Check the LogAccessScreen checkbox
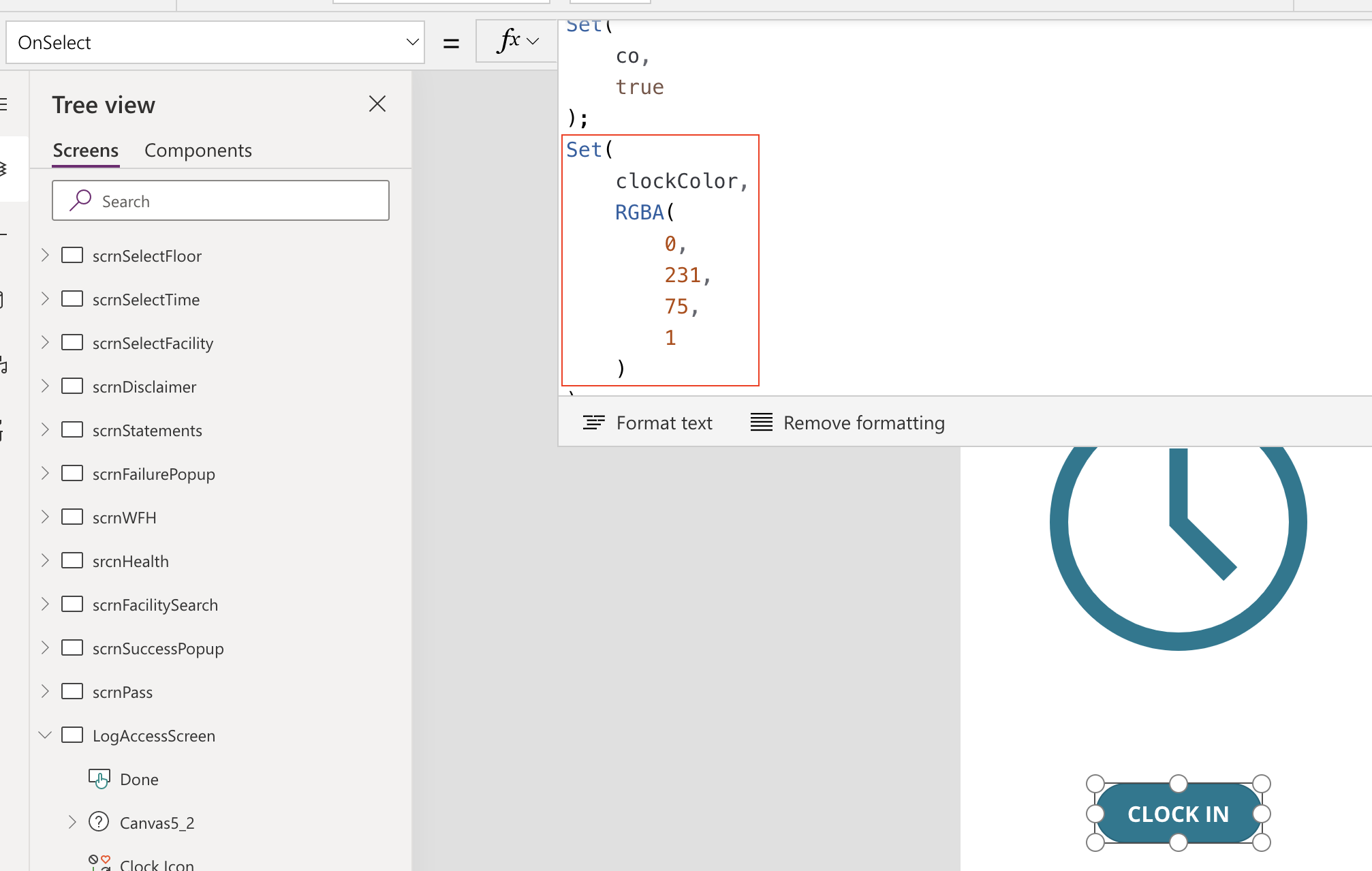 (73, 734)
